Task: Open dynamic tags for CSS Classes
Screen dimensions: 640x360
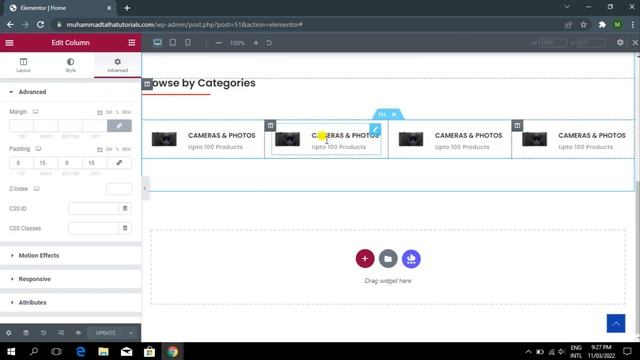Action: tap(125, 228)
